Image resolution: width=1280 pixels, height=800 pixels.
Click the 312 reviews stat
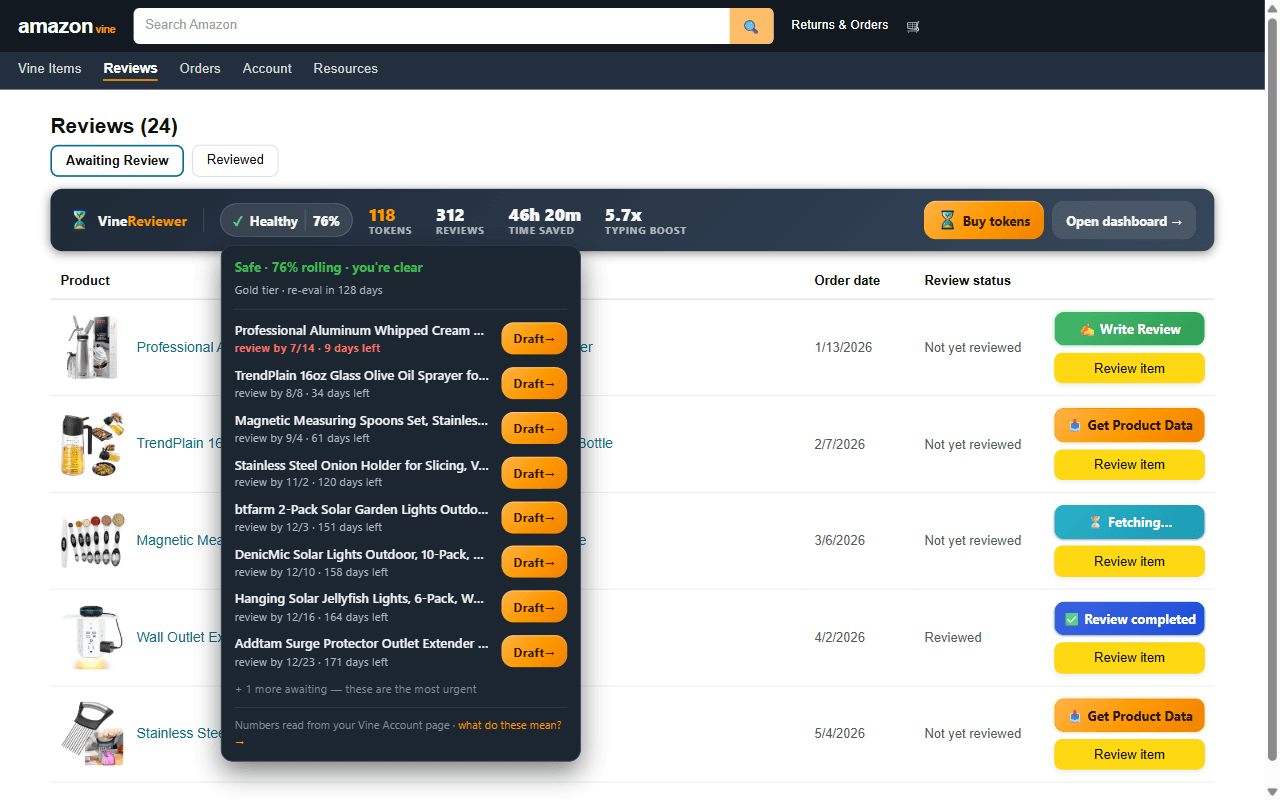click(460, 221)
